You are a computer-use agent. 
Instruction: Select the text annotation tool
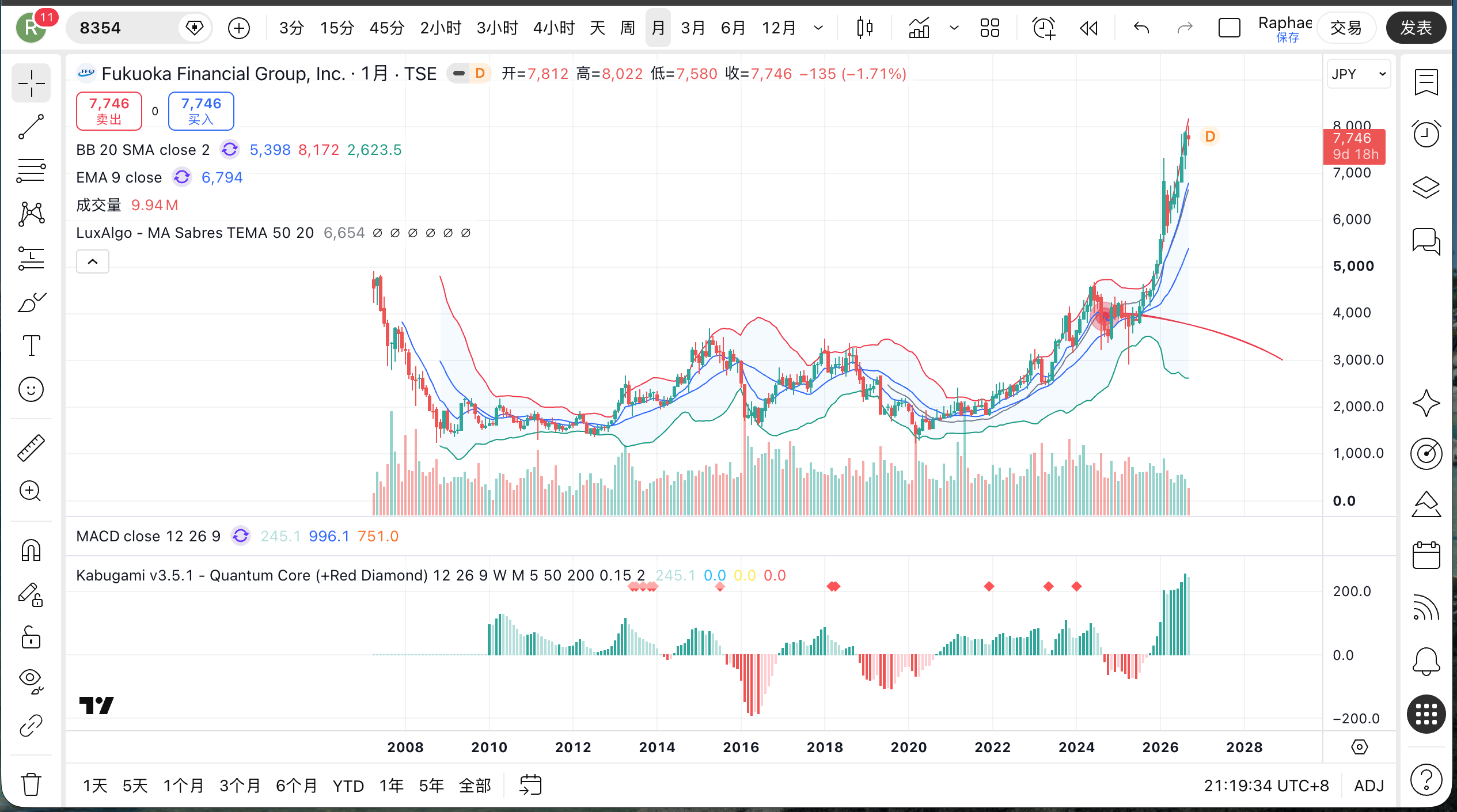pyautogui.click(x=31, y=346)
